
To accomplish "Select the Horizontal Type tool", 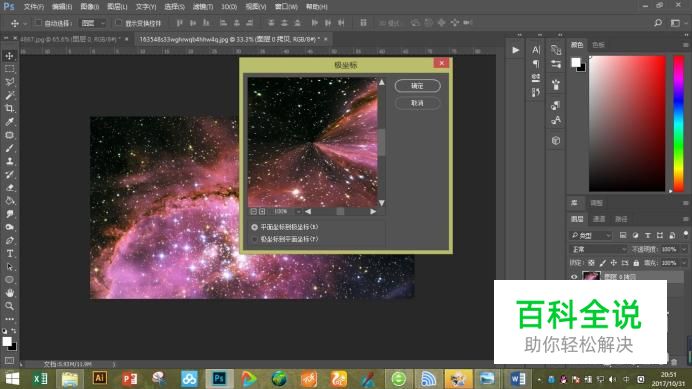I will click(9, 253).
